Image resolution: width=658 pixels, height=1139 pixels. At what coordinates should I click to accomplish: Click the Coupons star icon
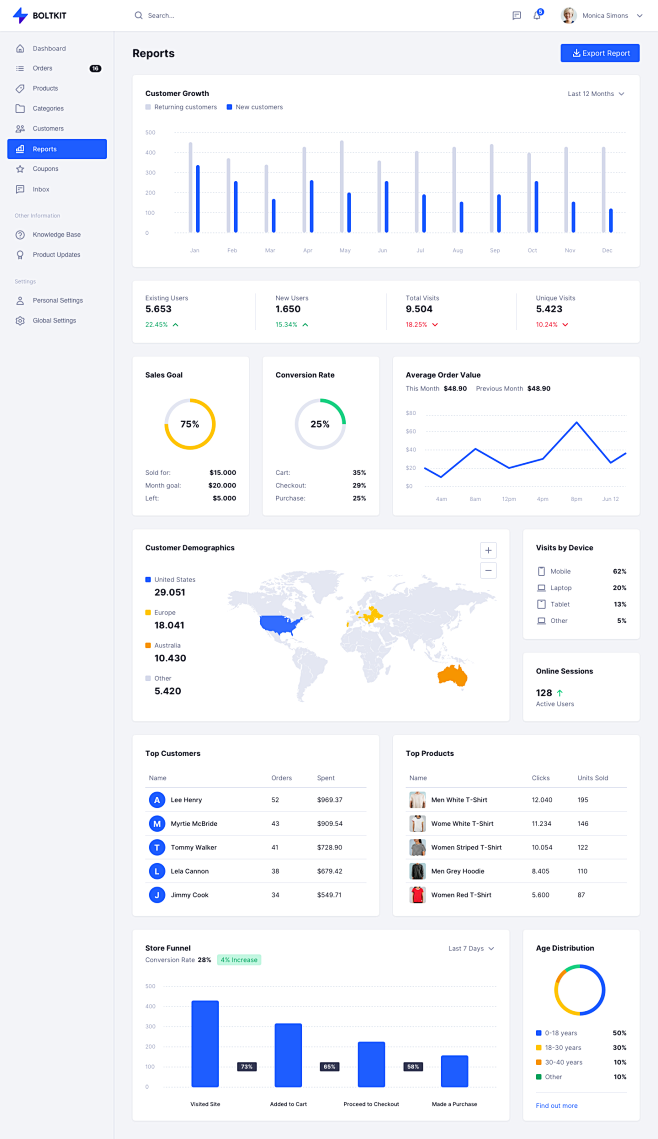coord(20,169)
